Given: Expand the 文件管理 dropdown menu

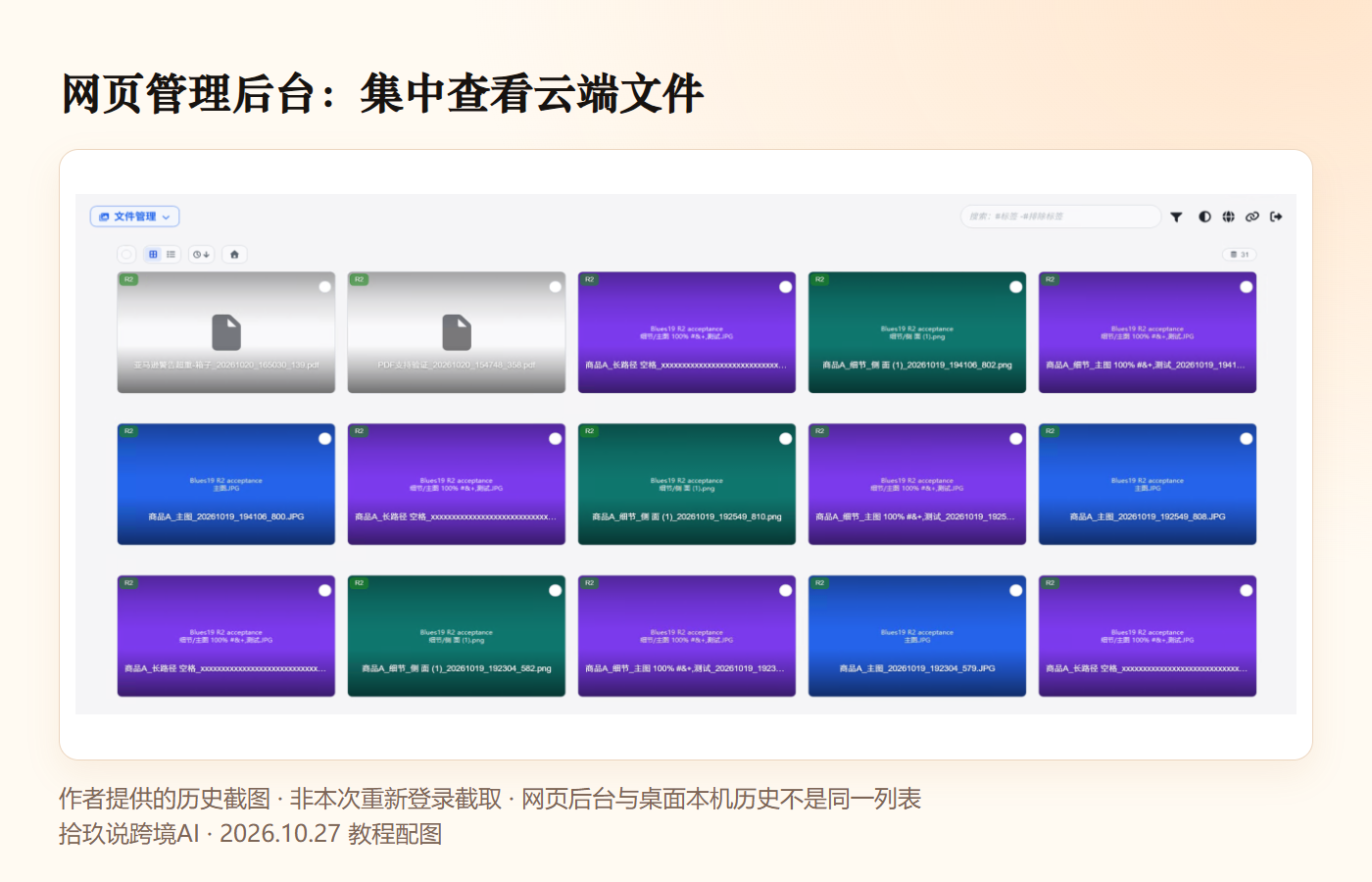Looking at the screenshot, I should pyautogui.click(x=135, y=217).
